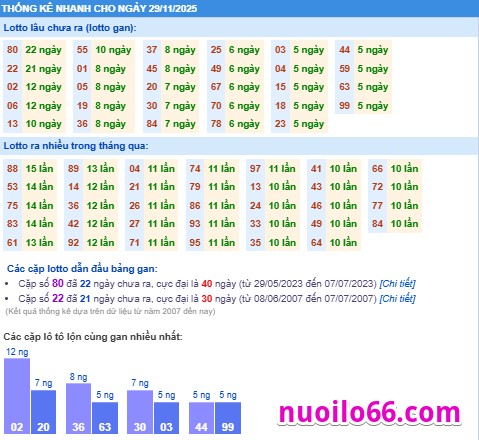Click the 'Lotto lâu chưa ra (lotto gan)' heading

(70, 28)
